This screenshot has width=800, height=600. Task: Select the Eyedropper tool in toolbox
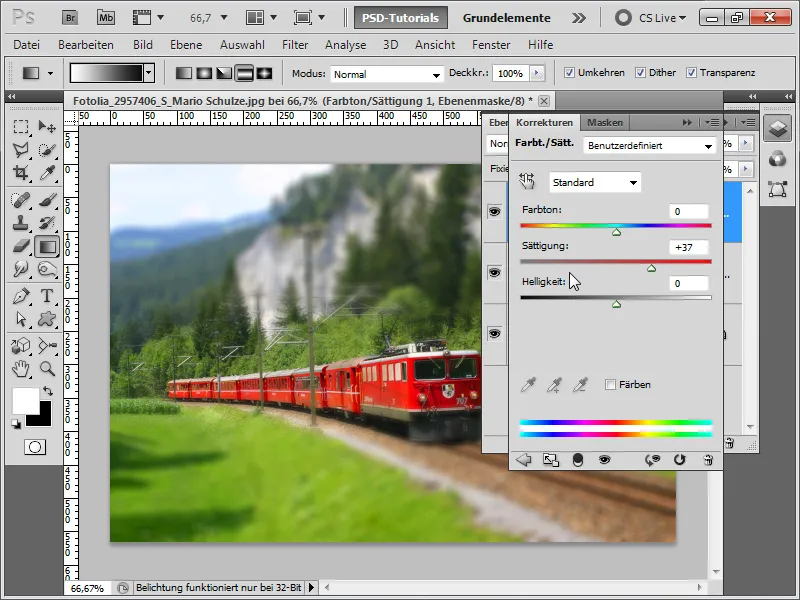pyautogui.click(x=47, y=172)
